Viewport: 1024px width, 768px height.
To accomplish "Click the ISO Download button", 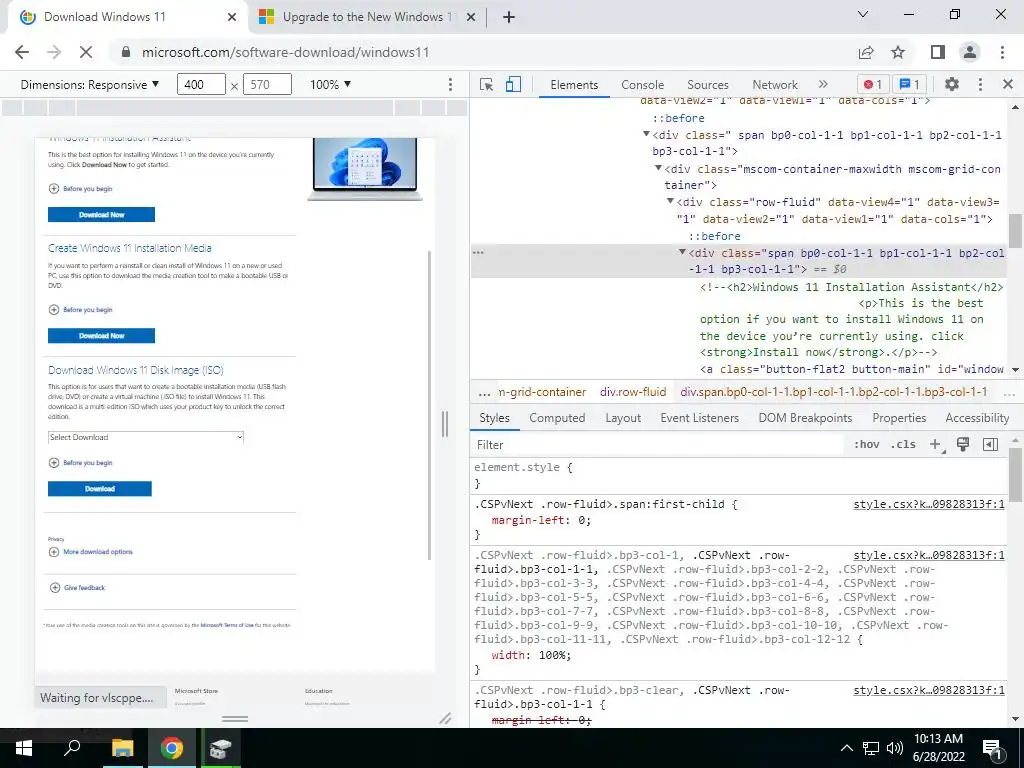I will coord(100,488).
